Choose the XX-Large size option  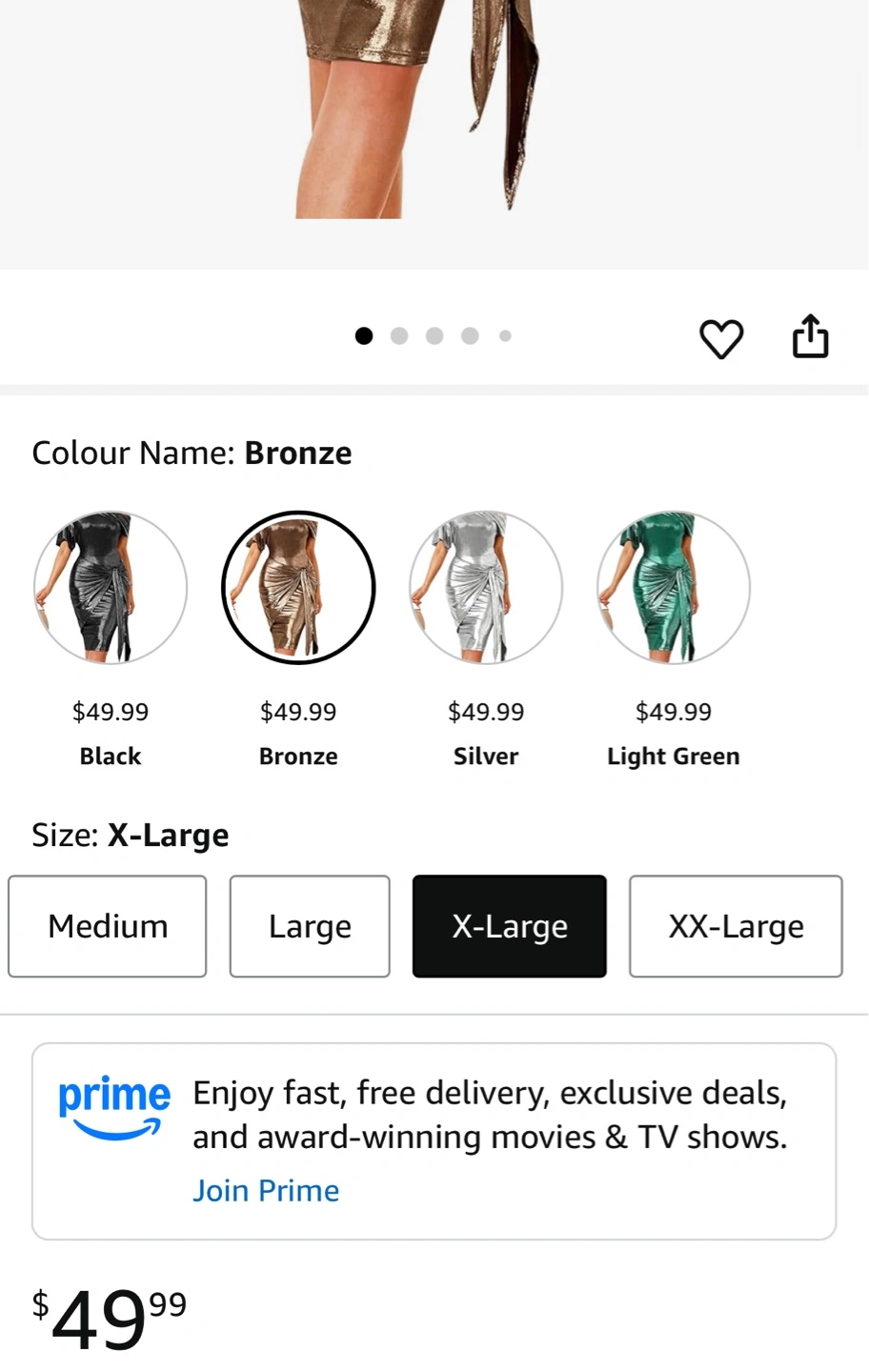[x=736, y=926]
